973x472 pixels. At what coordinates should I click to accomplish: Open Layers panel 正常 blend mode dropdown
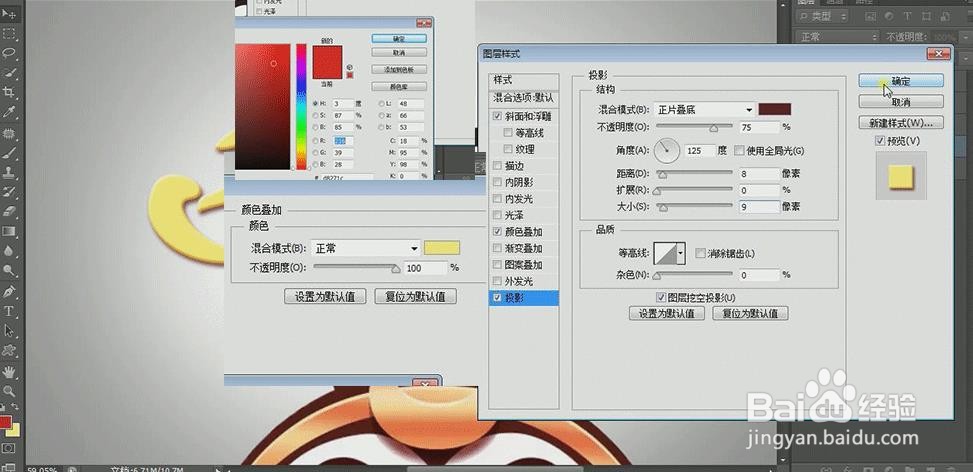pos(836,37)
